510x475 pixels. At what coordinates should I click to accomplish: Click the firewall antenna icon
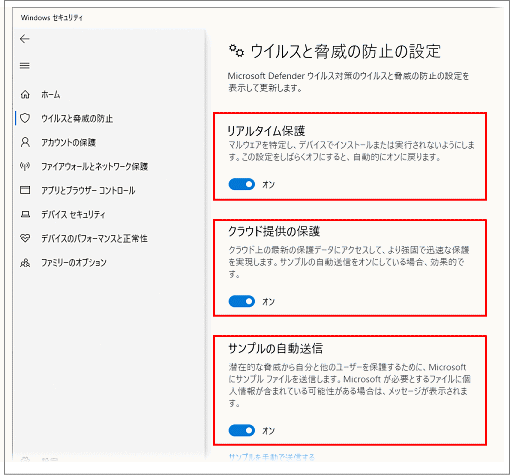pyautogui.click(x=25, y=166)
